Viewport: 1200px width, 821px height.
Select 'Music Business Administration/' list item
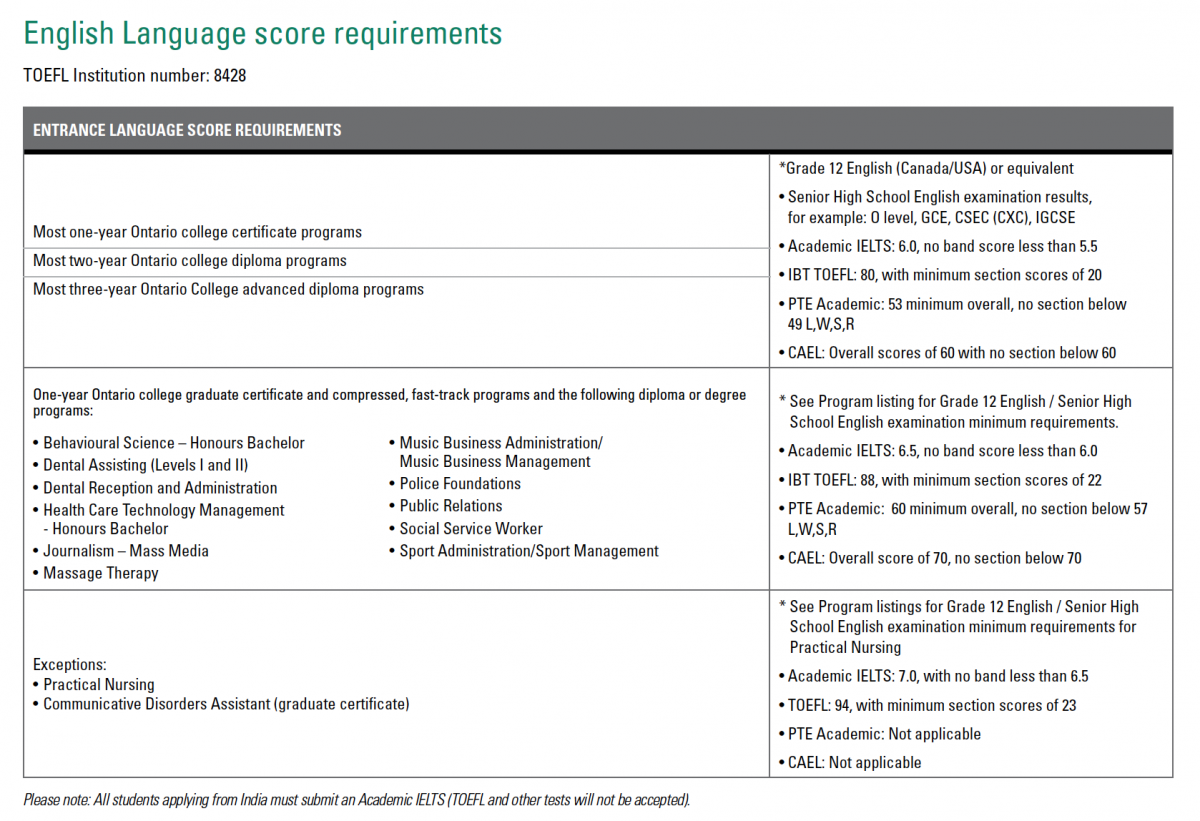click(496, 452)
